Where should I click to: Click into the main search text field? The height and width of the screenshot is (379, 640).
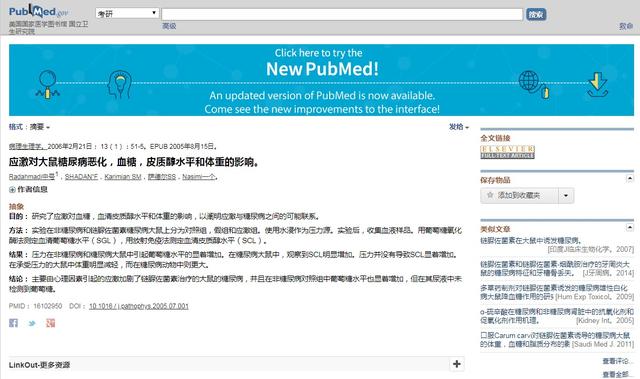point(342,15)
